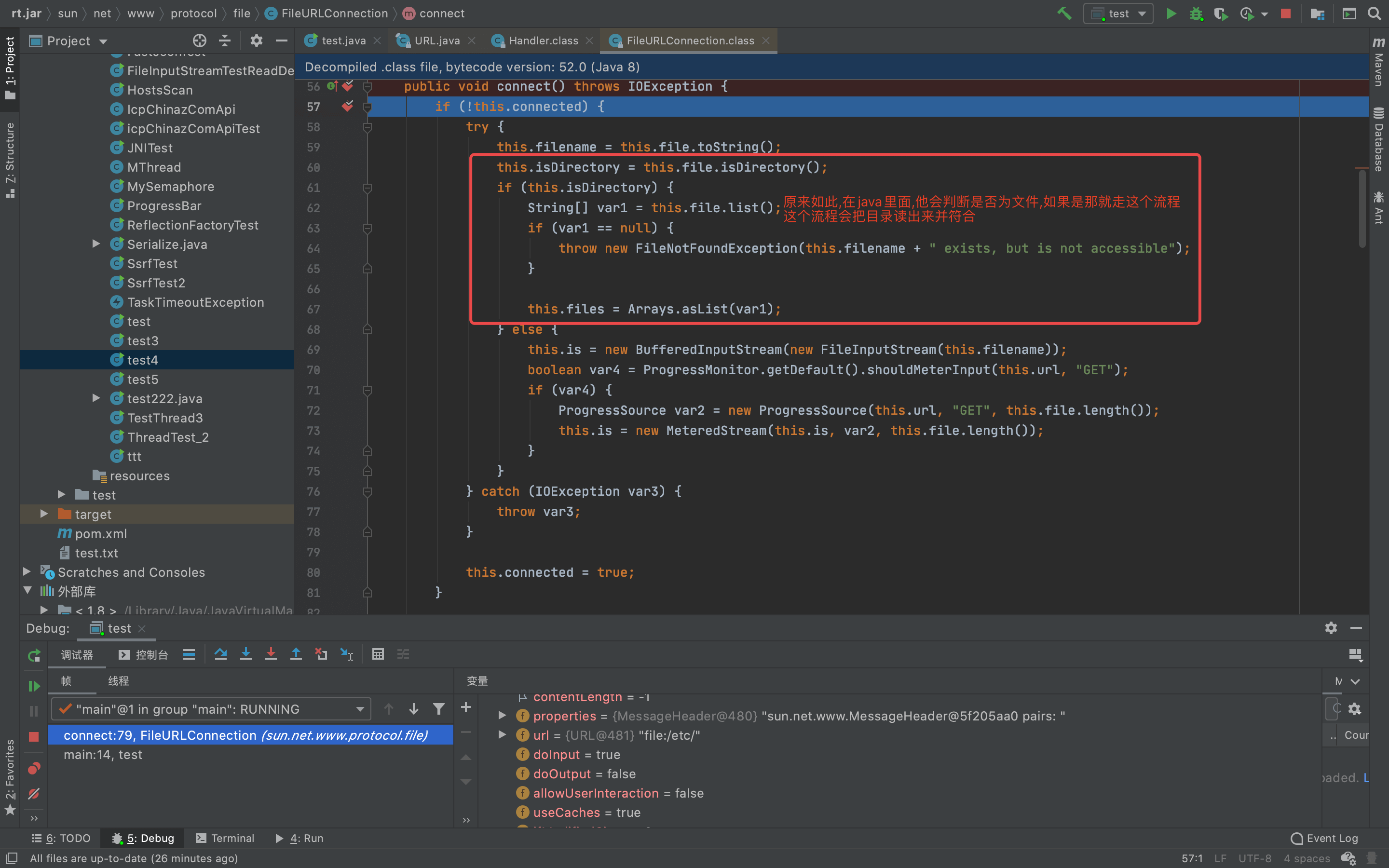
Task: Click Step Into debug icon
Action: (245, 654)
